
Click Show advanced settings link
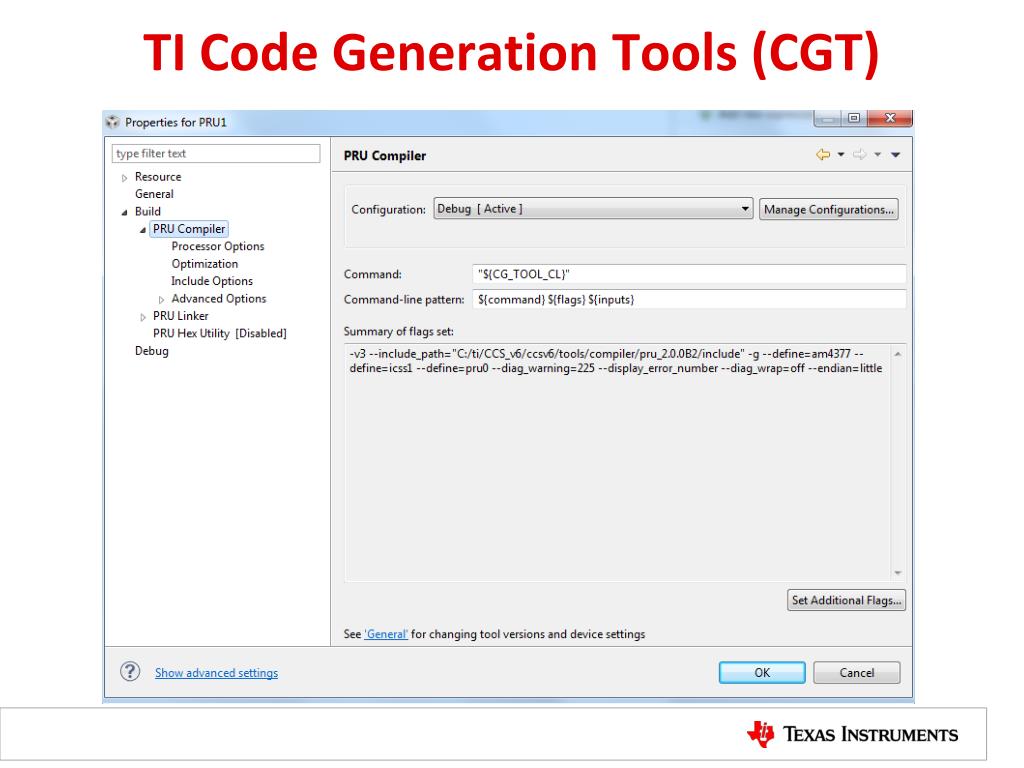coord(216,673)
